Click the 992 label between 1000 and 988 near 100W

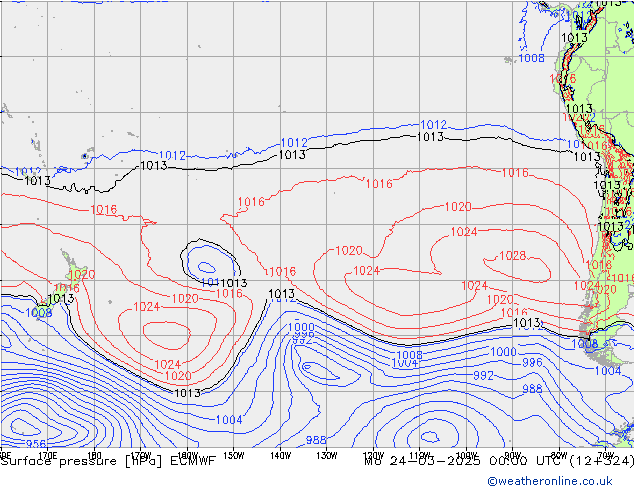pyautogui.click(x=483, y=376)
